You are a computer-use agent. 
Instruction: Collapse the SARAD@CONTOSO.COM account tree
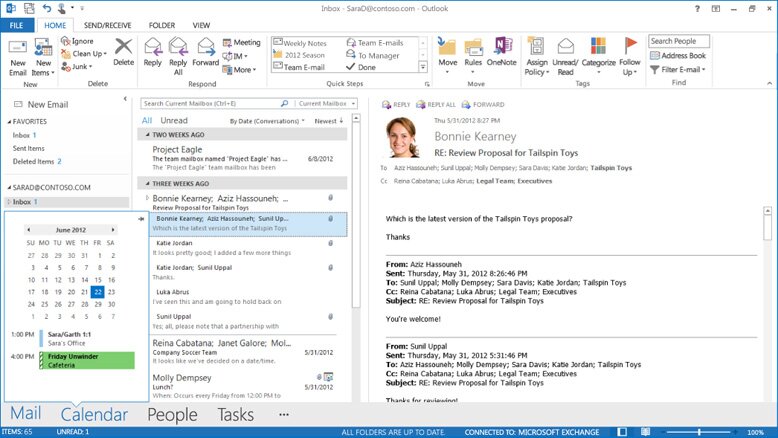9,188
